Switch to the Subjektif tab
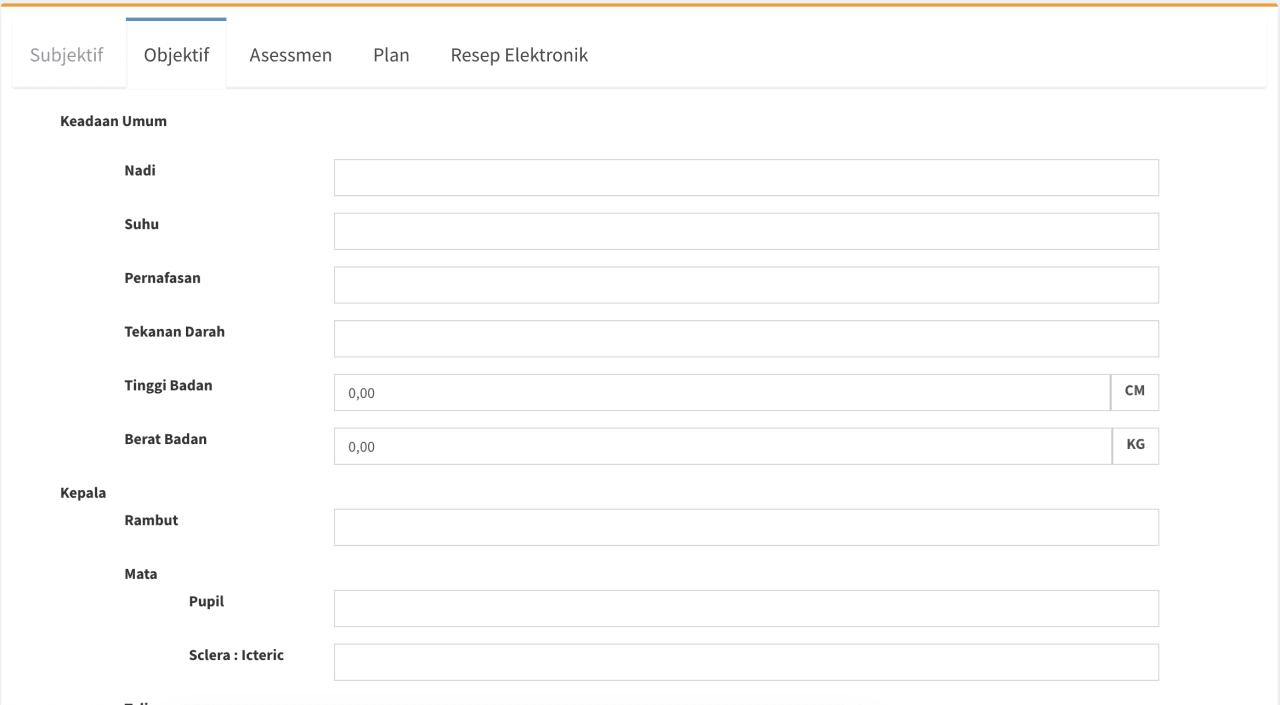This screenshot has height=705, width=1280. click(69, 55)
